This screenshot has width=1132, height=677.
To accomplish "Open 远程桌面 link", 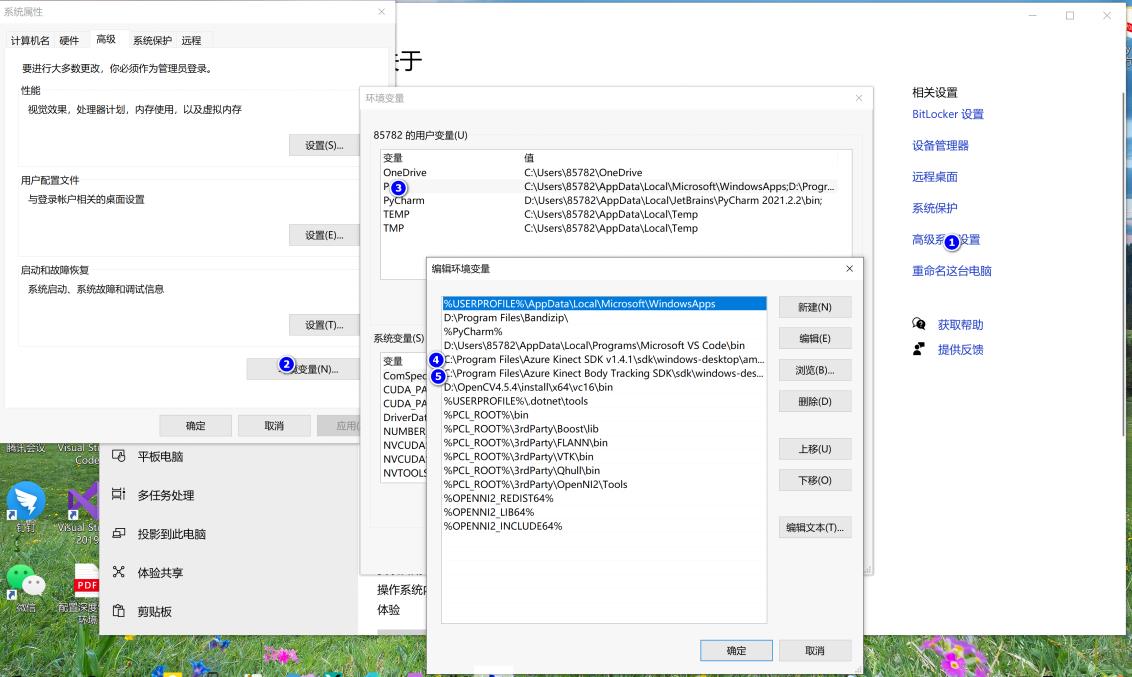I will click(x=935, y=177).
